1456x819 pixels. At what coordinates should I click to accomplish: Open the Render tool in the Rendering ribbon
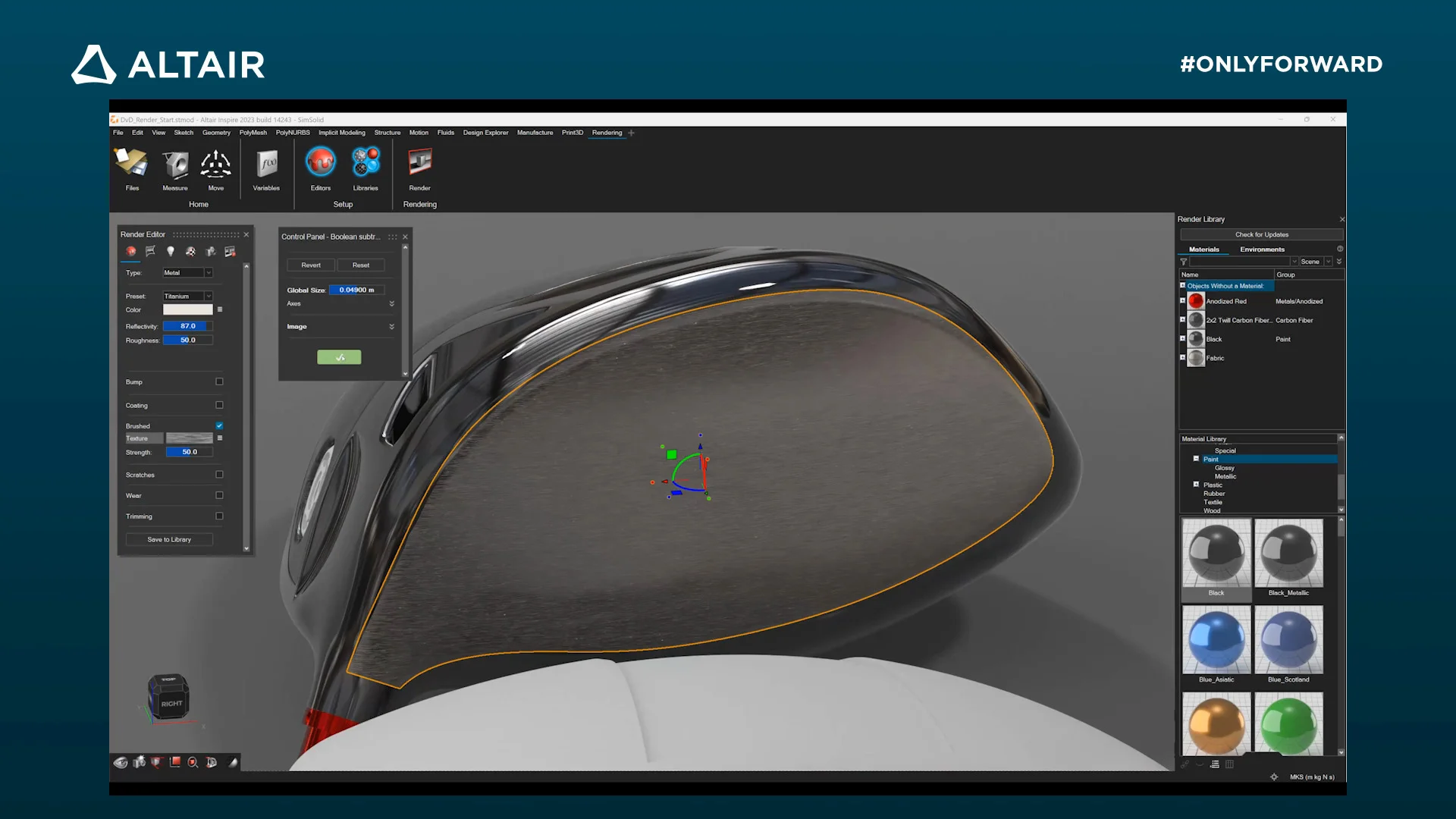point(419,167)
